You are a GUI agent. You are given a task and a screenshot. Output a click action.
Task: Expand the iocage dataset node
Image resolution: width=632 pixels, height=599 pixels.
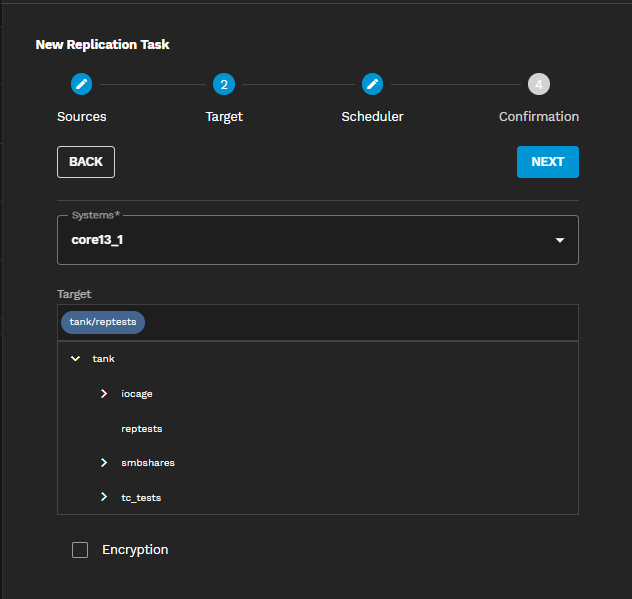(x=104, y=394)
